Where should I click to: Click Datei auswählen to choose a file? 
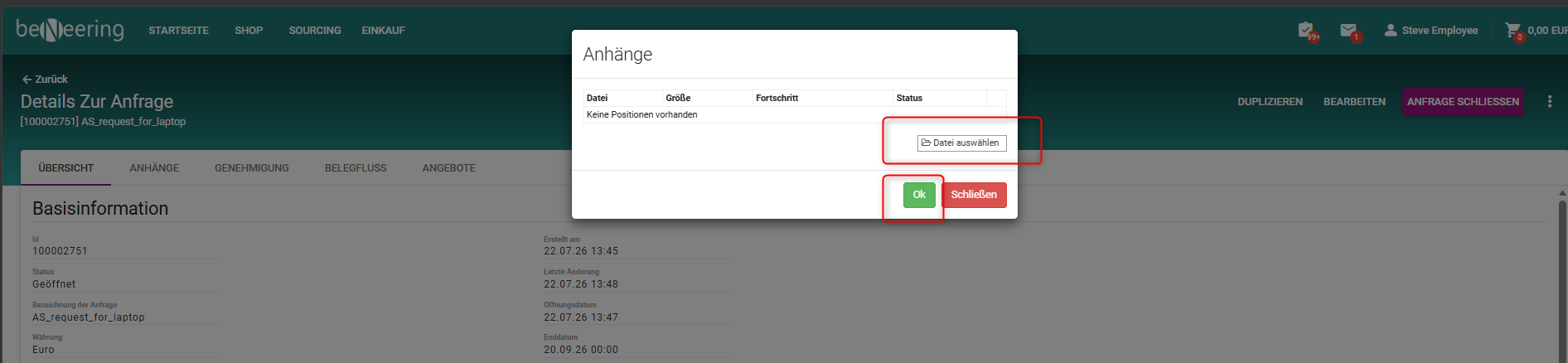pos(961,143)
